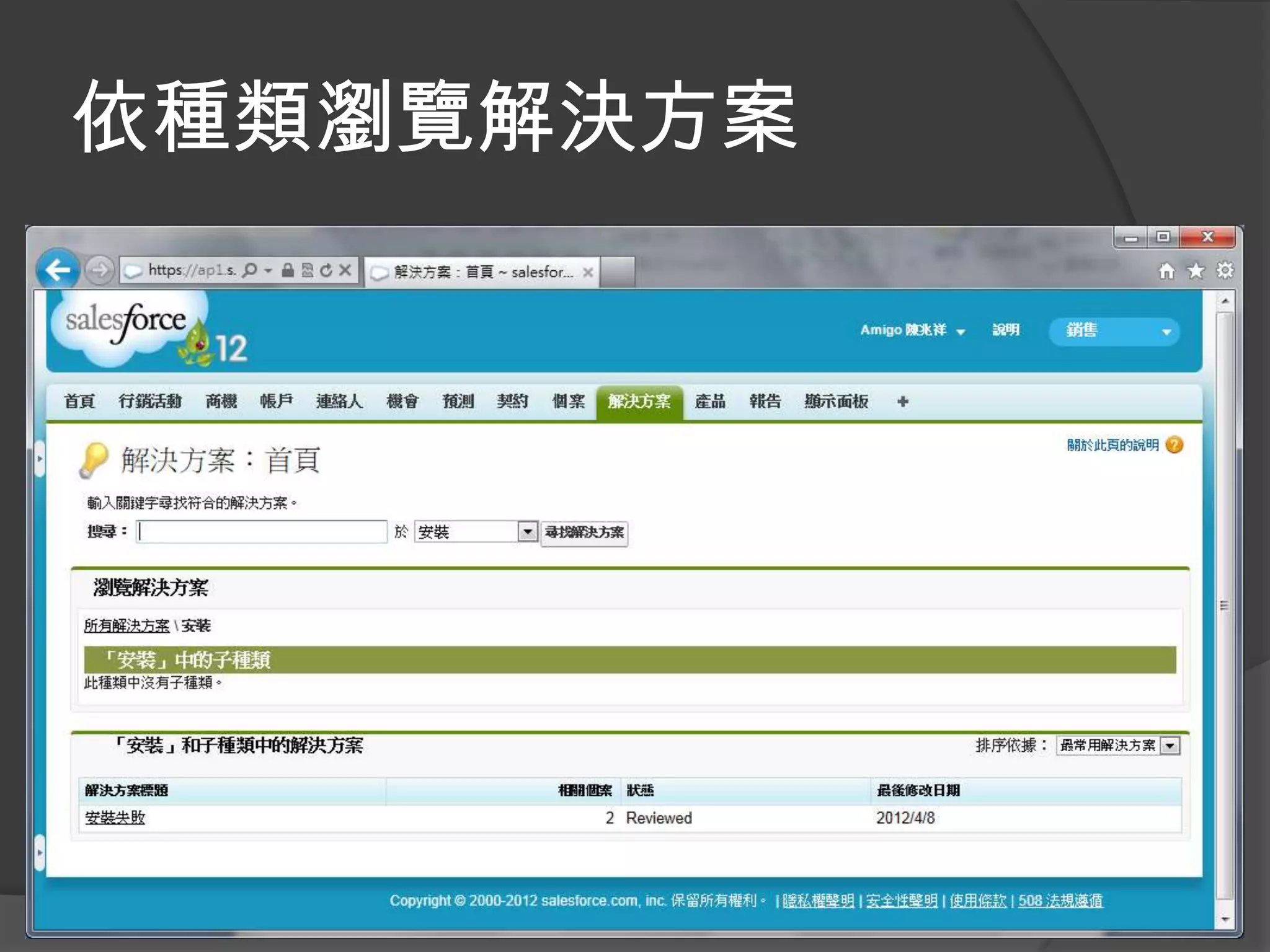Open the 安裝 category dropdown
Image resolution: width=1270 pixels, height=952 pixels.
[x=476, y=532]
